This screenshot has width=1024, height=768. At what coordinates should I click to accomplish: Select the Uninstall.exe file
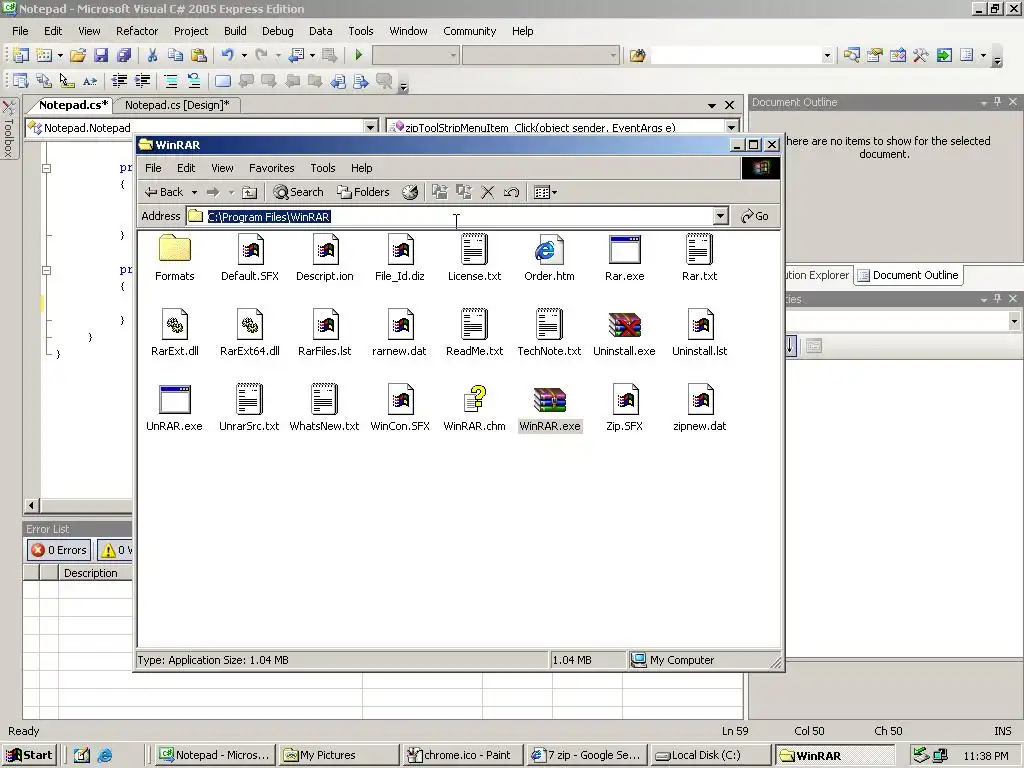click(624, 333)
